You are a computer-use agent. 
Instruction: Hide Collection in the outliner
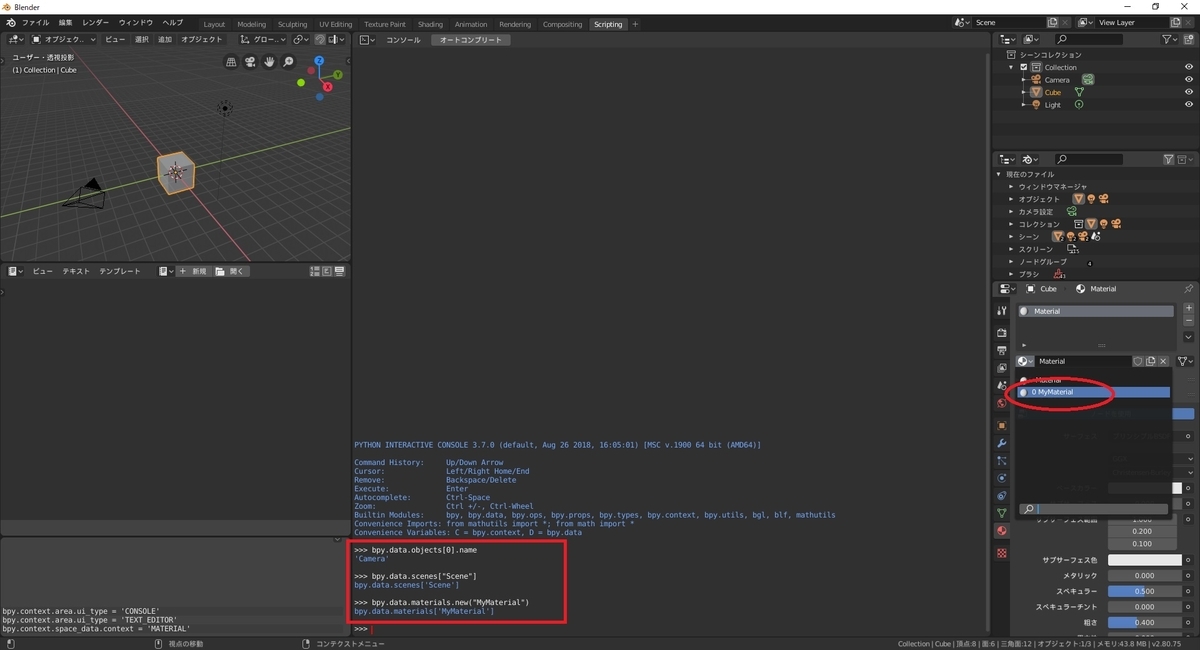coord(1189,67)
